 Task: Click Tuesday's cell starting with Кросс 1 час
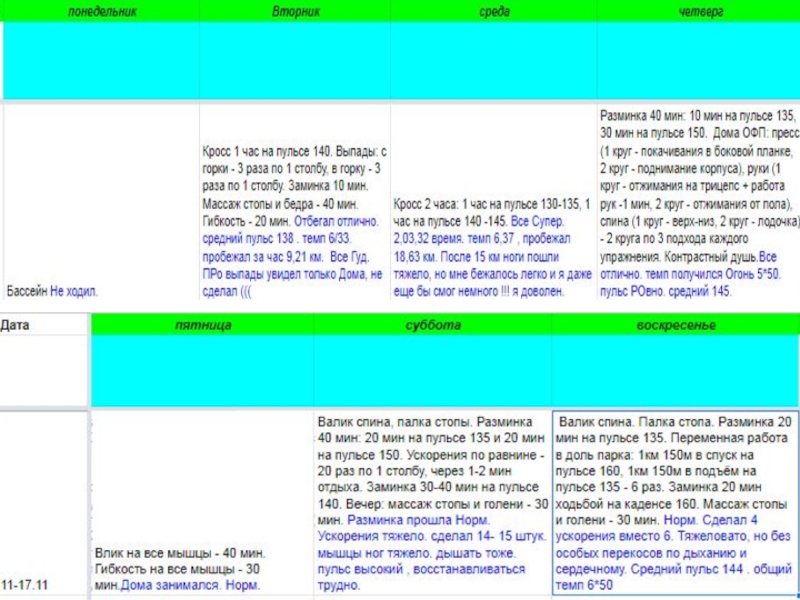click(295, 220)
